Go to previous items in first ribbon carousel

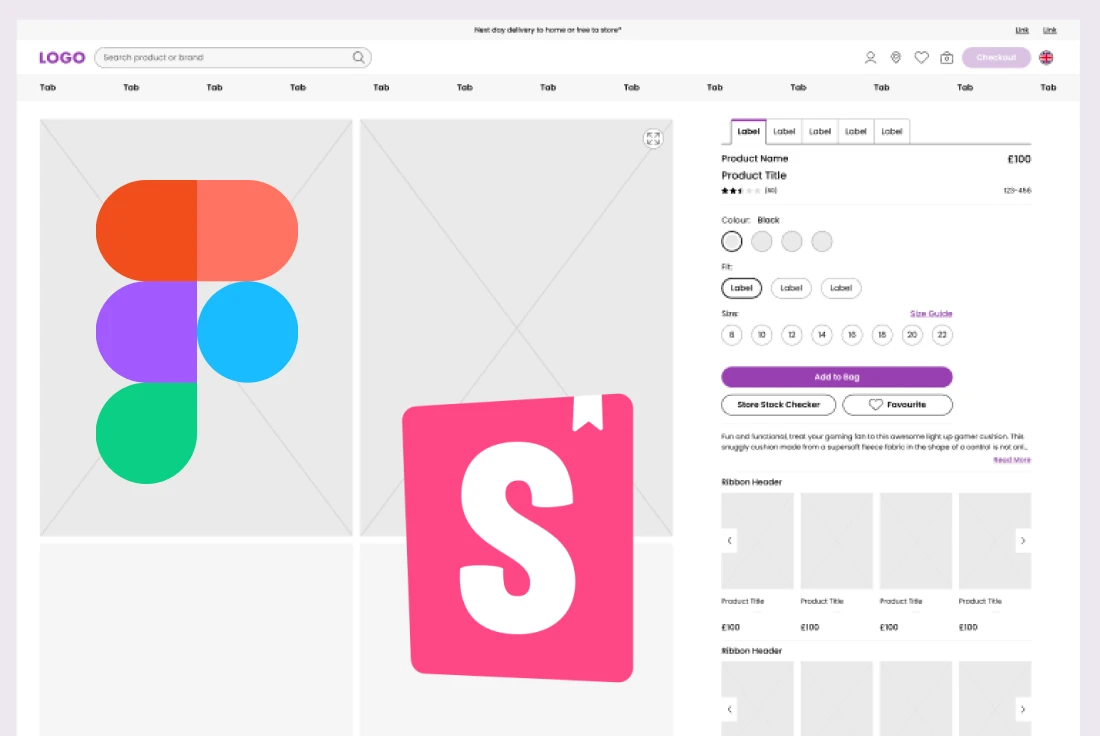730,541
